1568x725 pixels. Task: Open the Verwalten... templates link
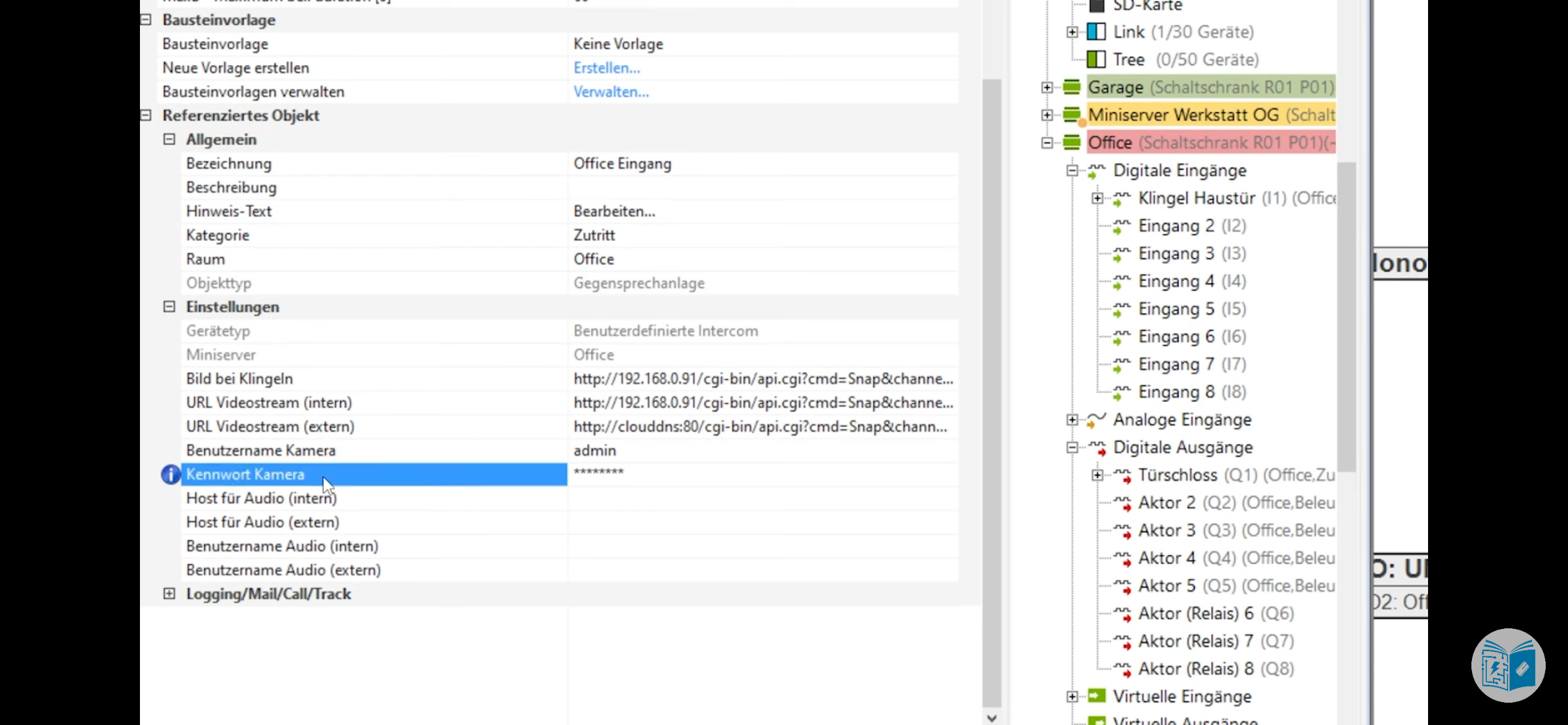coord(611,92)
